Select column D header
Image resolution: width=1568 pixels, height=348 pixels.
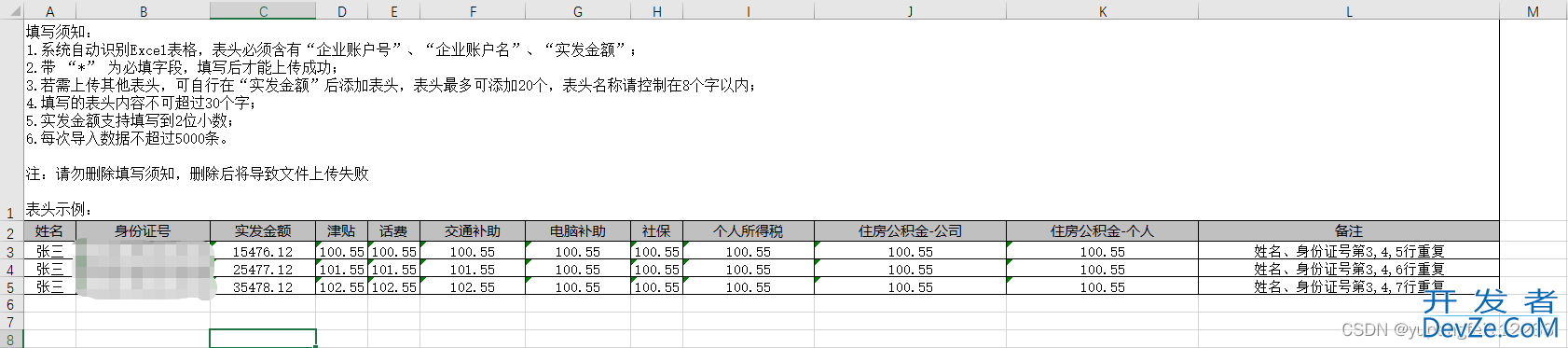[x=342, y=10]
